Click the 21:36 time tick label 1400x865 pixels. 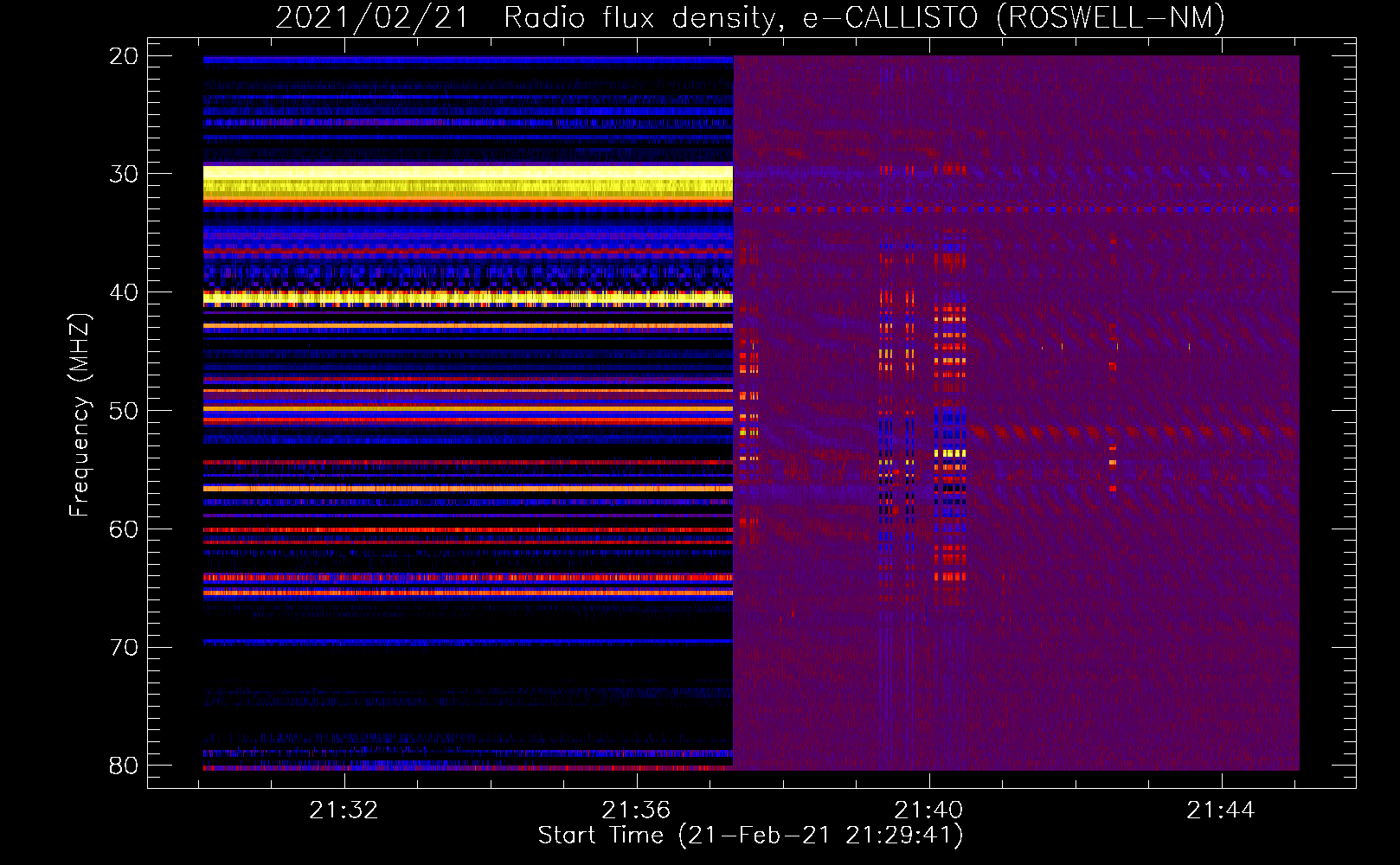click(636, 811)
